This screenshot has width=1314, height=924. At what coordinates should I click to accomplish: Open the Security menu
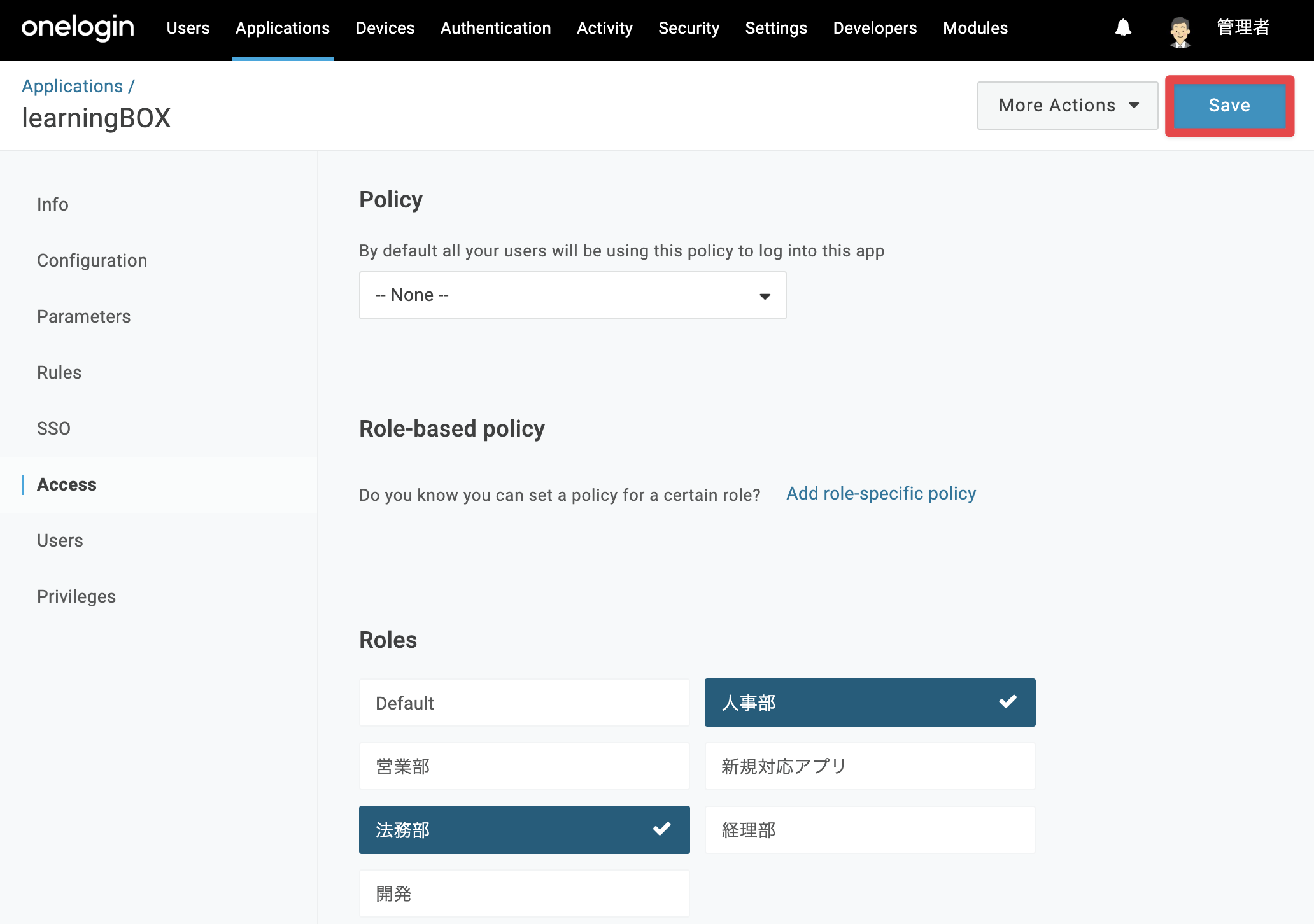coord(689,28)
